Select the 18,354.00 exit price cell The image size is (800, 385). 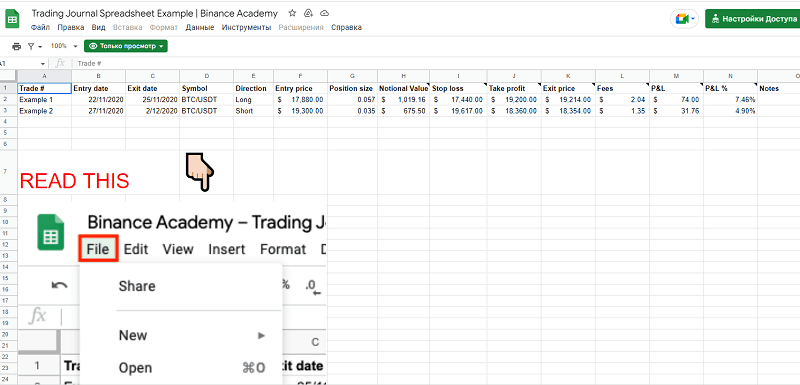click(568, 111)
